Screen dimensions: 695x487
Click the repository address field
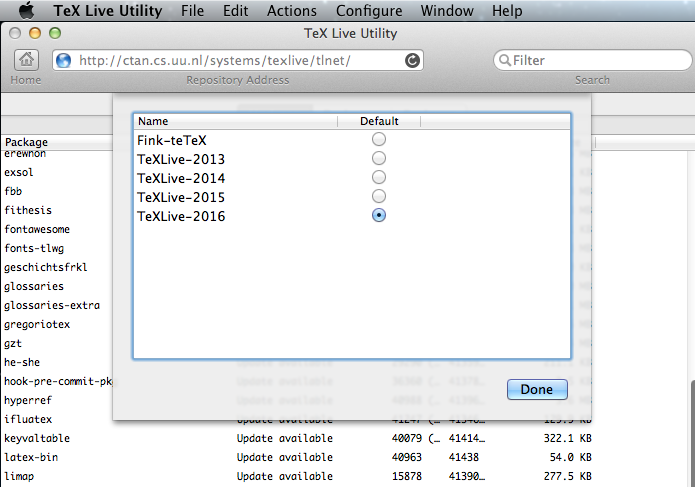click(x=238, y=60)
